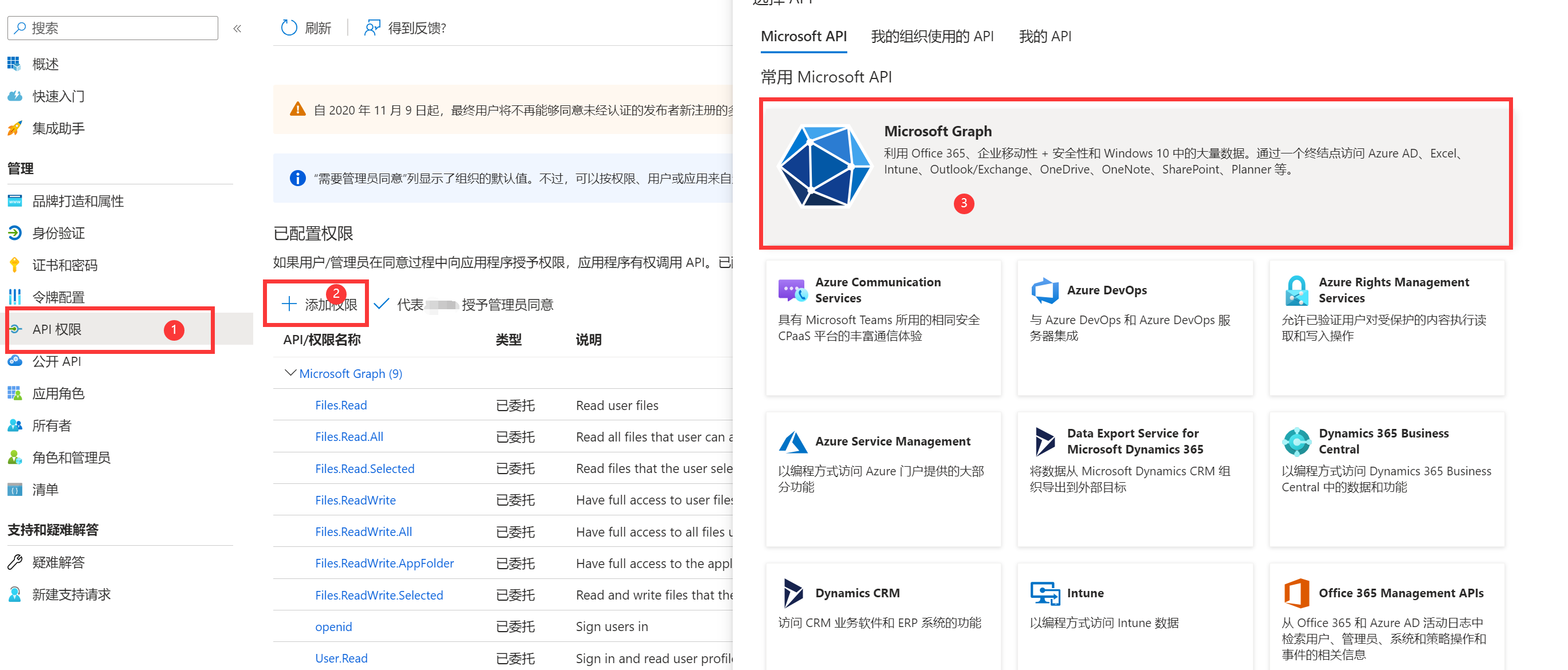Click in the 搜索 search field

coord(113,28)
